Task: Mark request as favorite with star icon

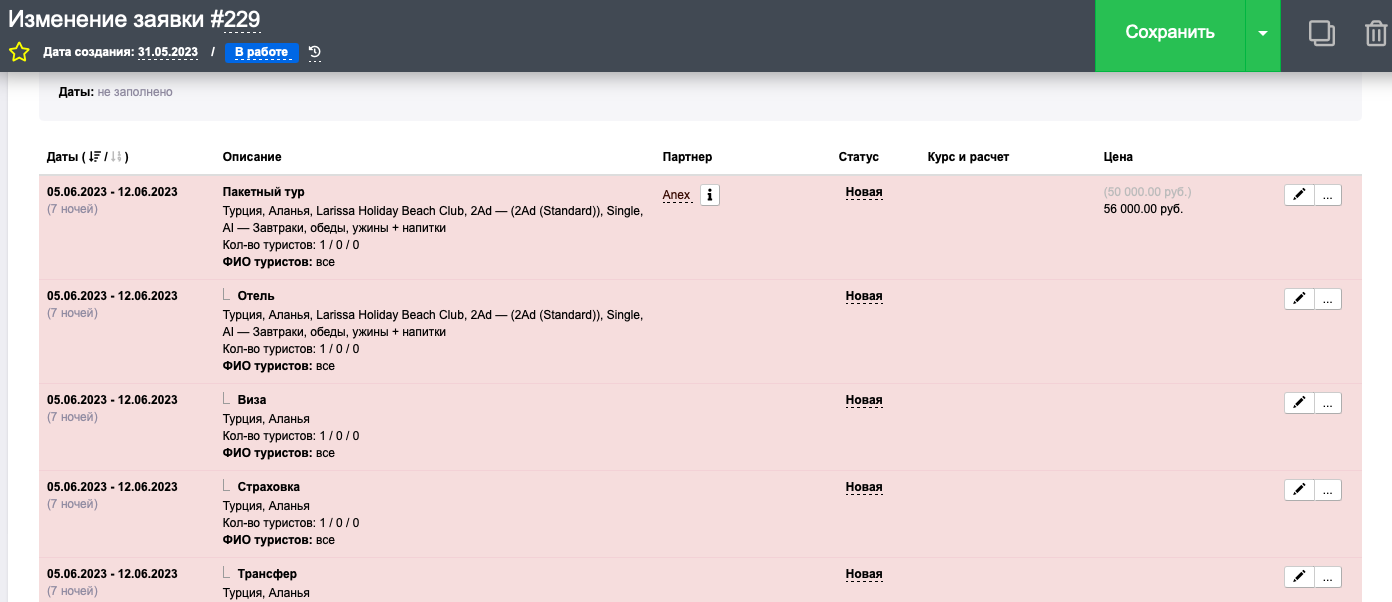Action: click(19, 52)
